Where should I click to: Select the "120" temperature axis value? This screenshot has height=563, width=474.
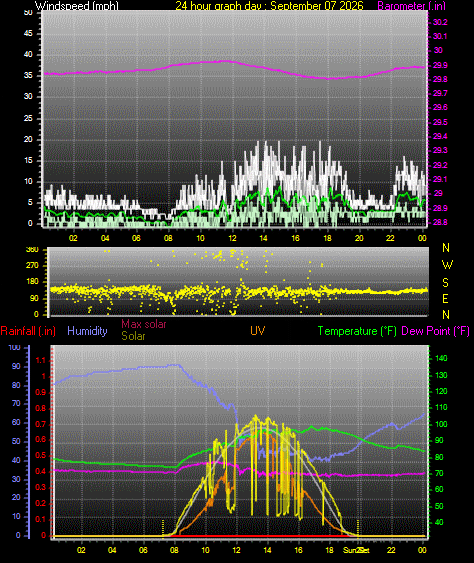[441, 391]
